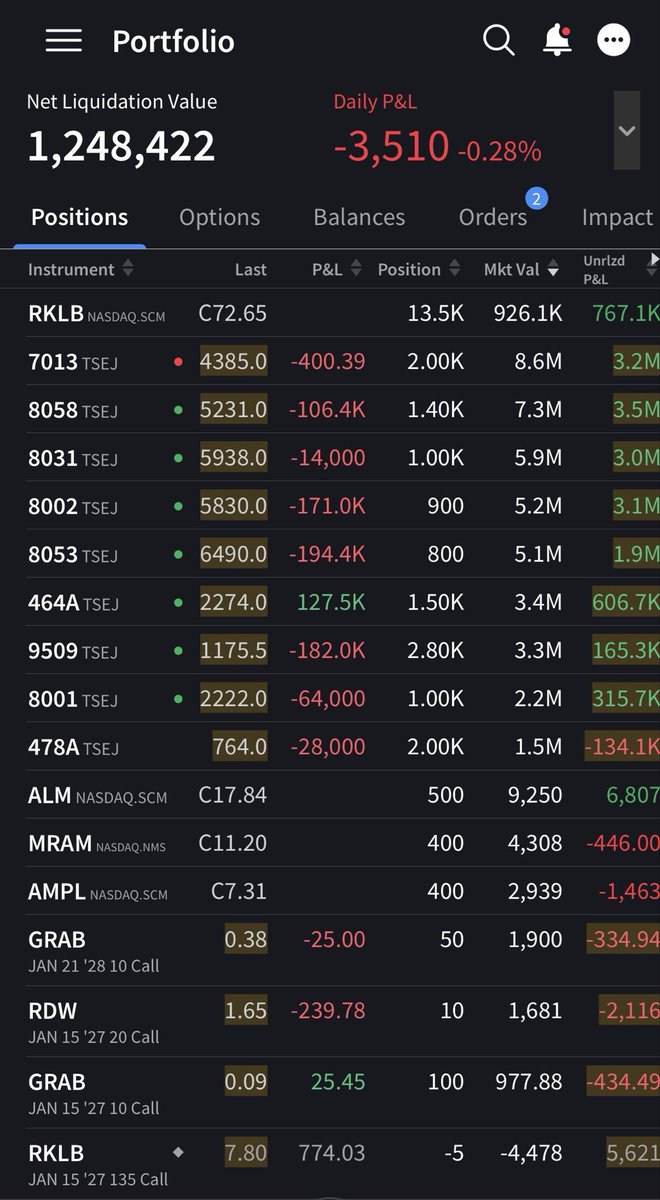Select the RDW JAN 15 '27 20 Call
Viewport: 660px width, 1200px height.
pyautogui.click(x=330, y=1022)
